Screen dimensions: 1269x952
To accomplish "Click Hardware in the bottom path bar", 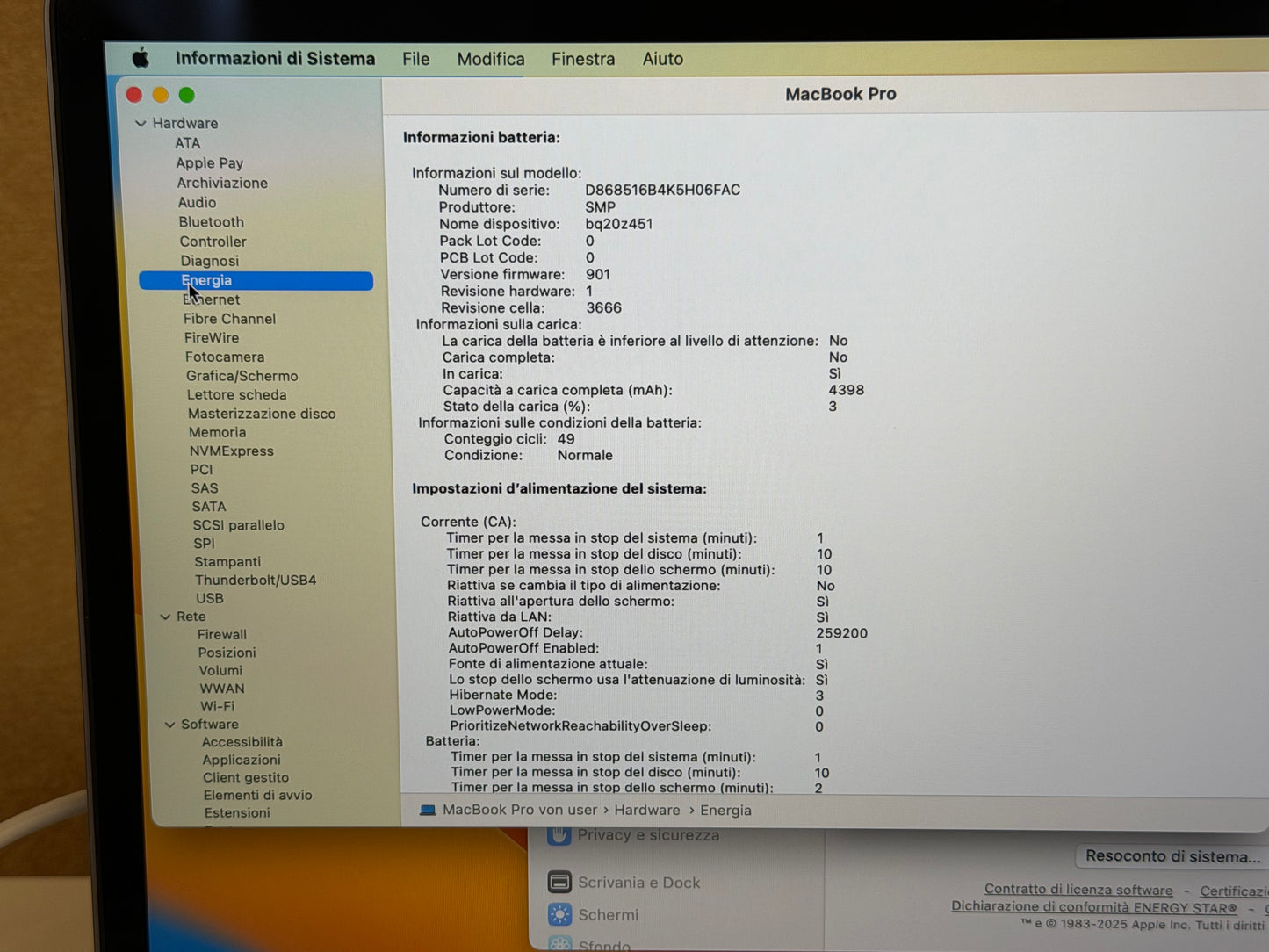I will point(647,810).
